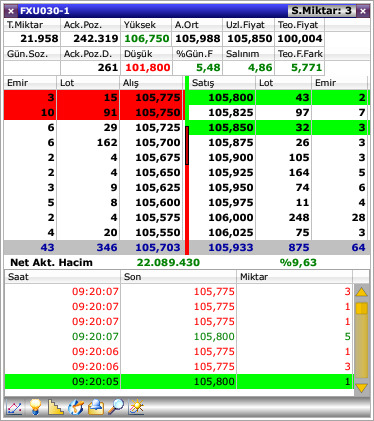This screenshot has width=374, height=421.
Task: Open the sun chart icon
Action: (136, 407)
